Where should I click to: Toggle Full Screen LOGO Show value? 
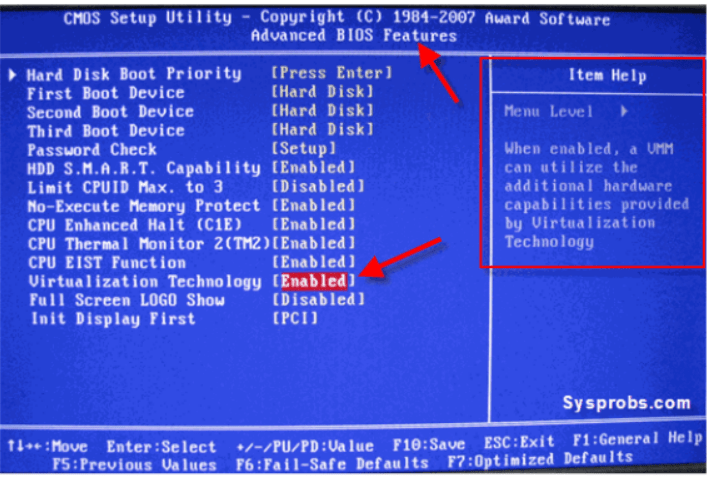coord(318,300)
